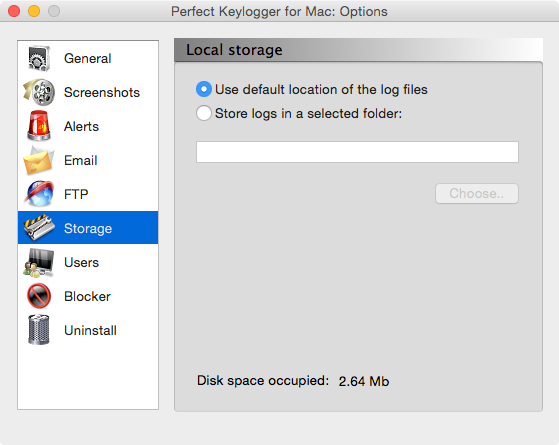Click the Choose.. folder button
The width and height of the screenshot is (559, 445).
(x=477, y=194)
